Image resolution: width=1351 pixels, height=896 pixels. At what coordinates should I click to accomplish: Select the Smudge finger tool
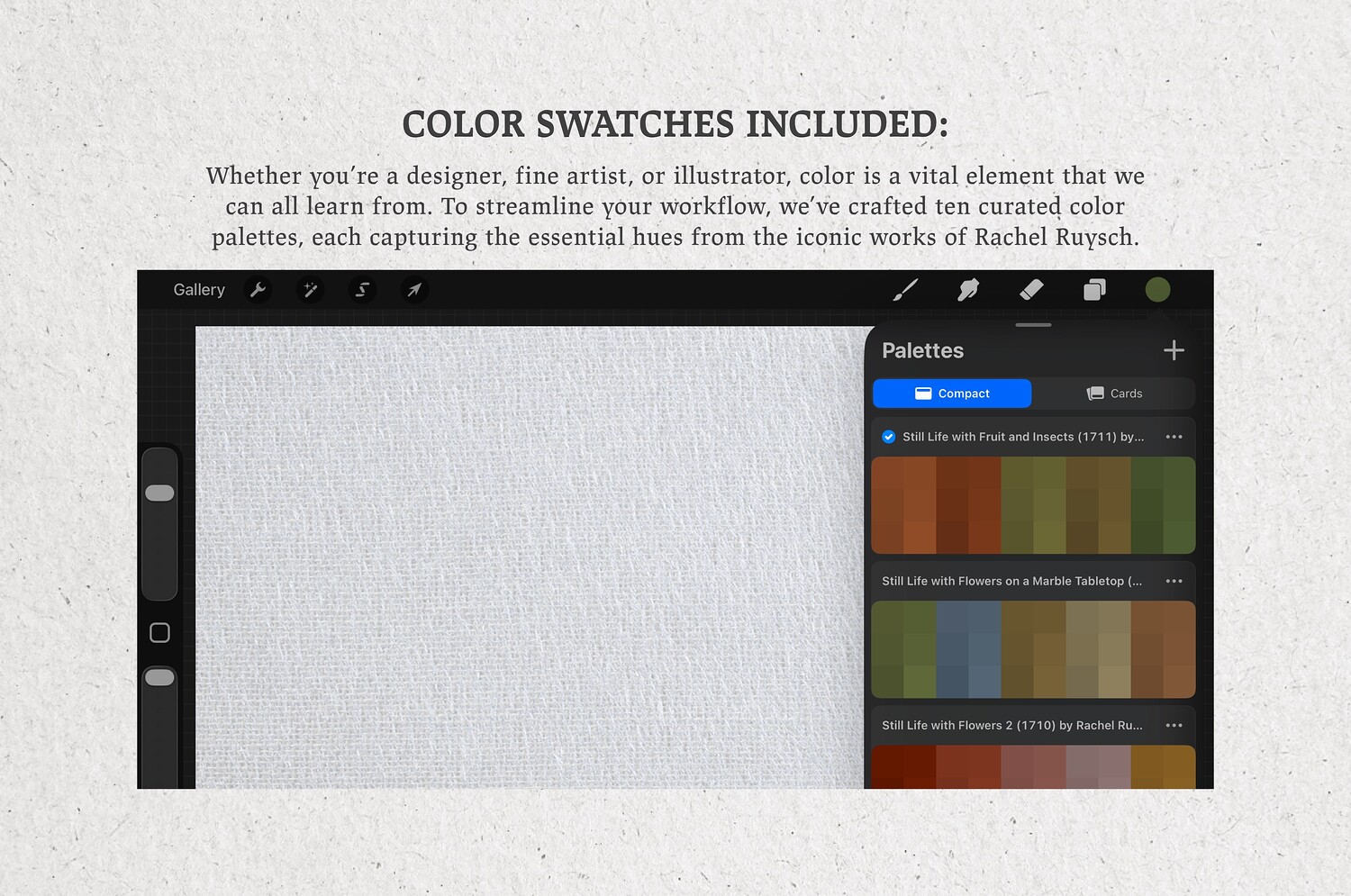pos(968,290)
